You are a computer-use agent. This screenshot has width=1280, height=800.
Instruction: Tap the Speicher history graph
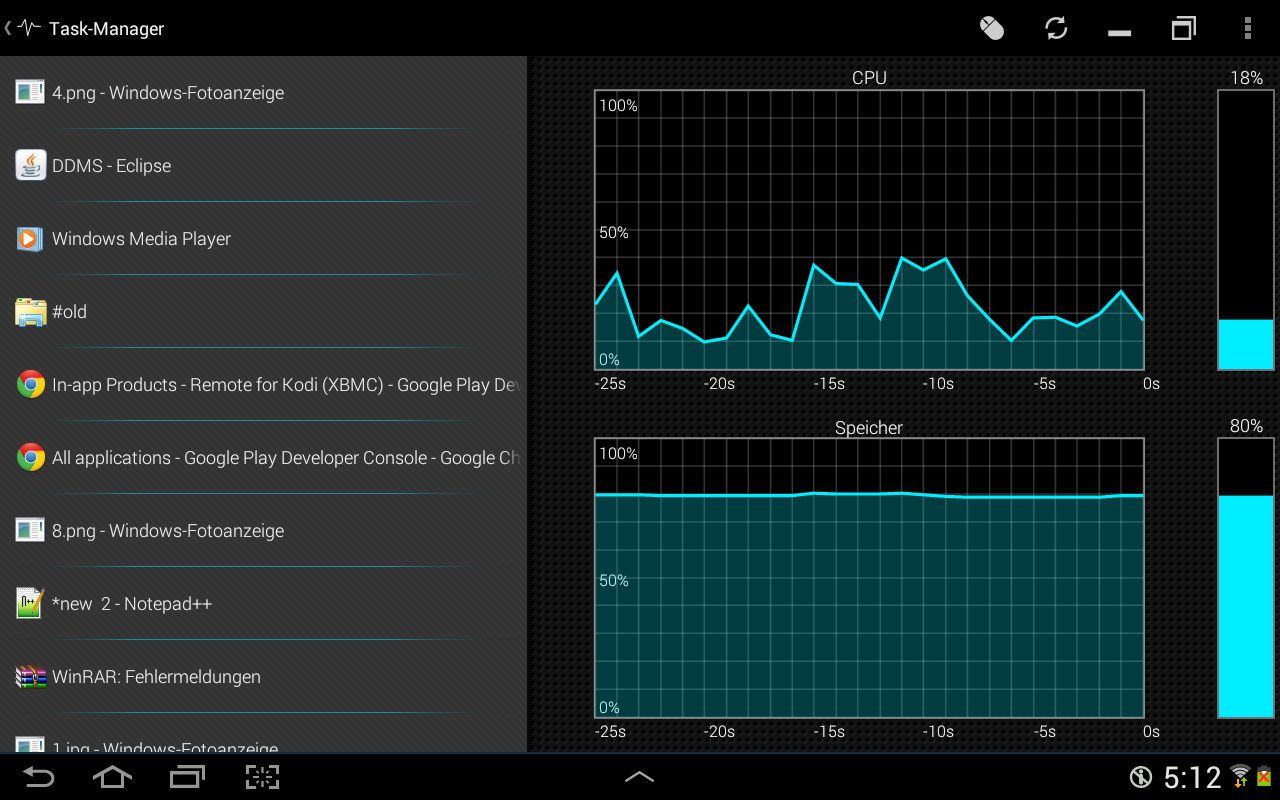[869, 578]
